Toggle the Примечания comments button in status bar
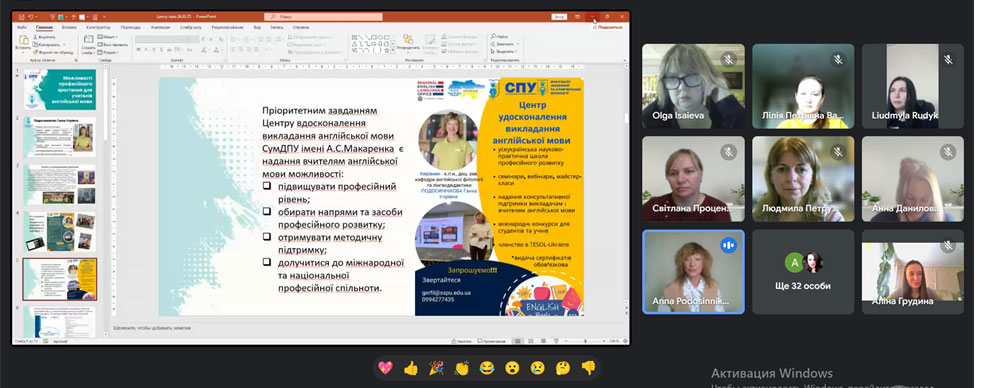 pos(492,341)
